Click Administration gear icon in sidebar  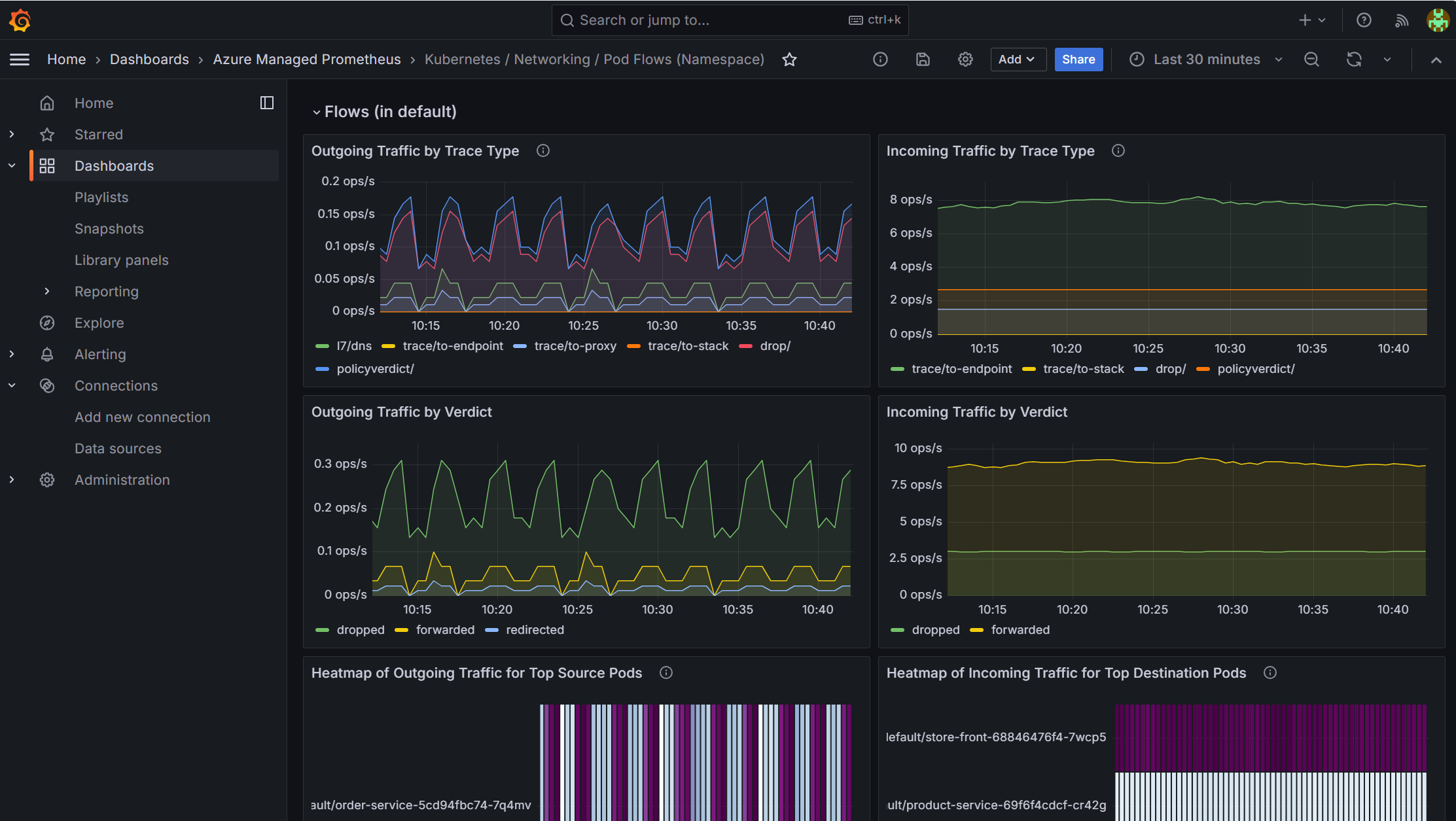click(47, 480)
